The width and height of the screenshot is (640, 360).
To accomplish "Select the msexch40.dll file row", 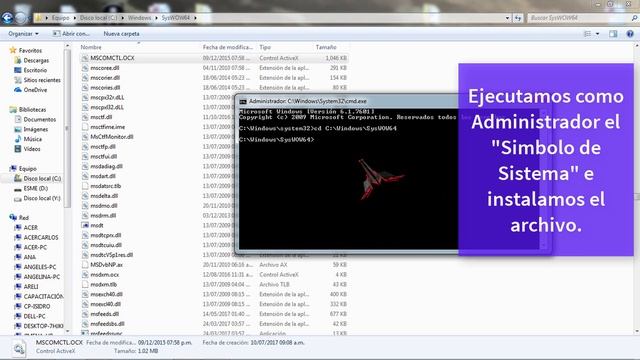I will (x=214, y=294).
